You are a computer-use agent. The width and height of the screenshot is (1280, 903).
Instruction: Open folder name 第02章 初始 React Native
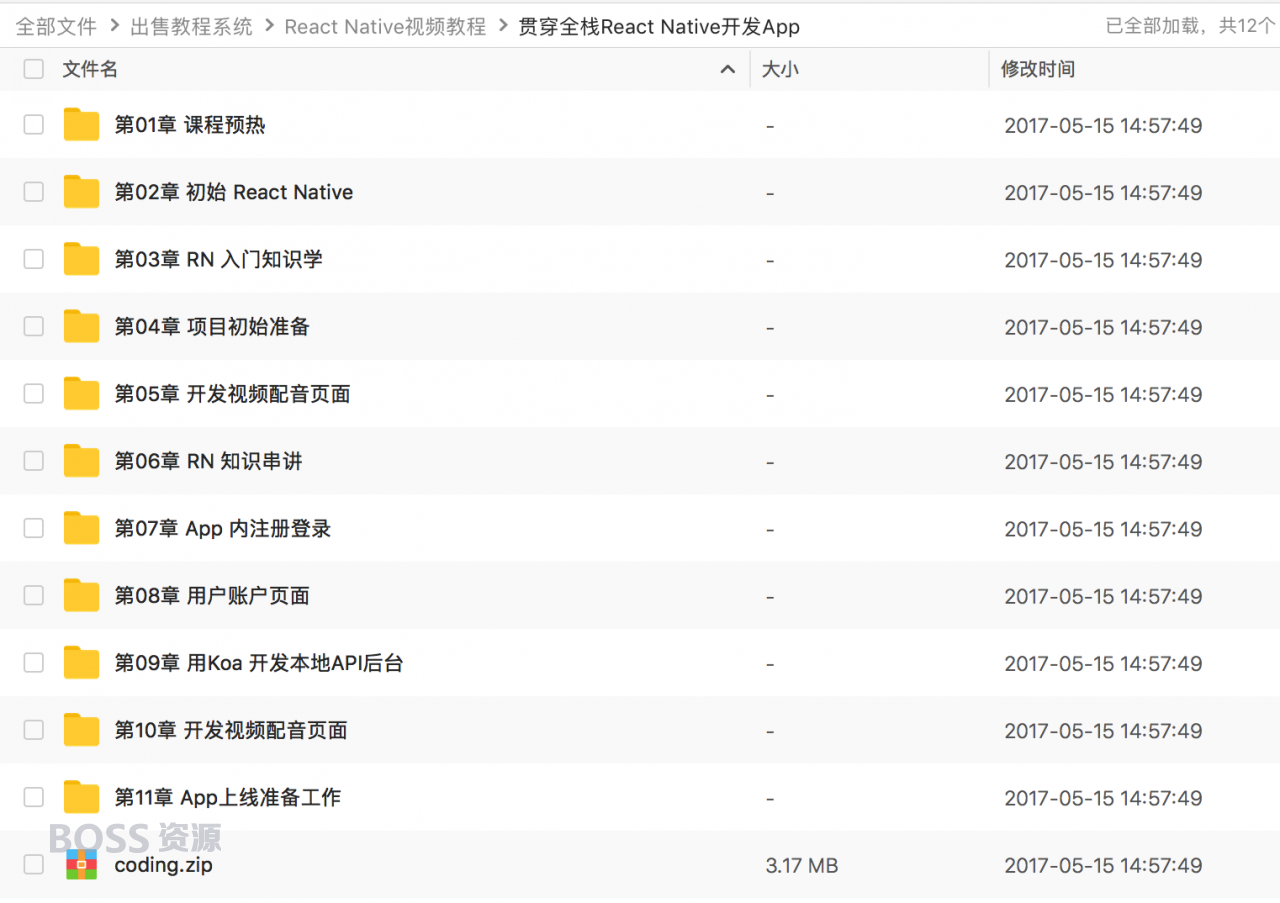coord(234,192)
